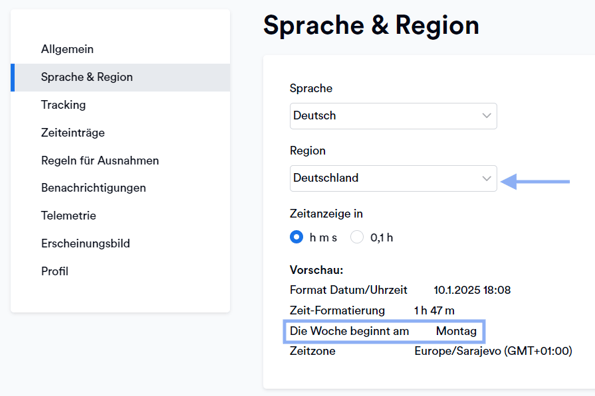Select Sprache & Region in sidebar
This screenshot has width=595, height=396.
tap(121, 77)
